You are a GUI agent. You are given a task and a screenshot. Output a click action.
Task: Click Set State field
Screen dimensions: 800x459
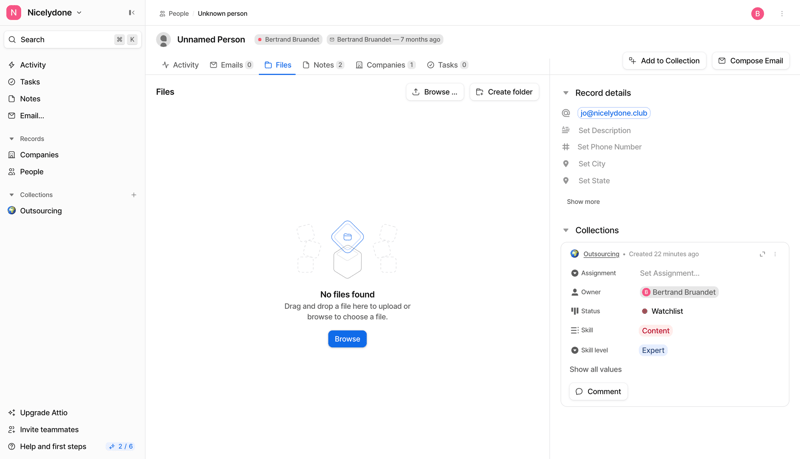(x=594, y=181)
